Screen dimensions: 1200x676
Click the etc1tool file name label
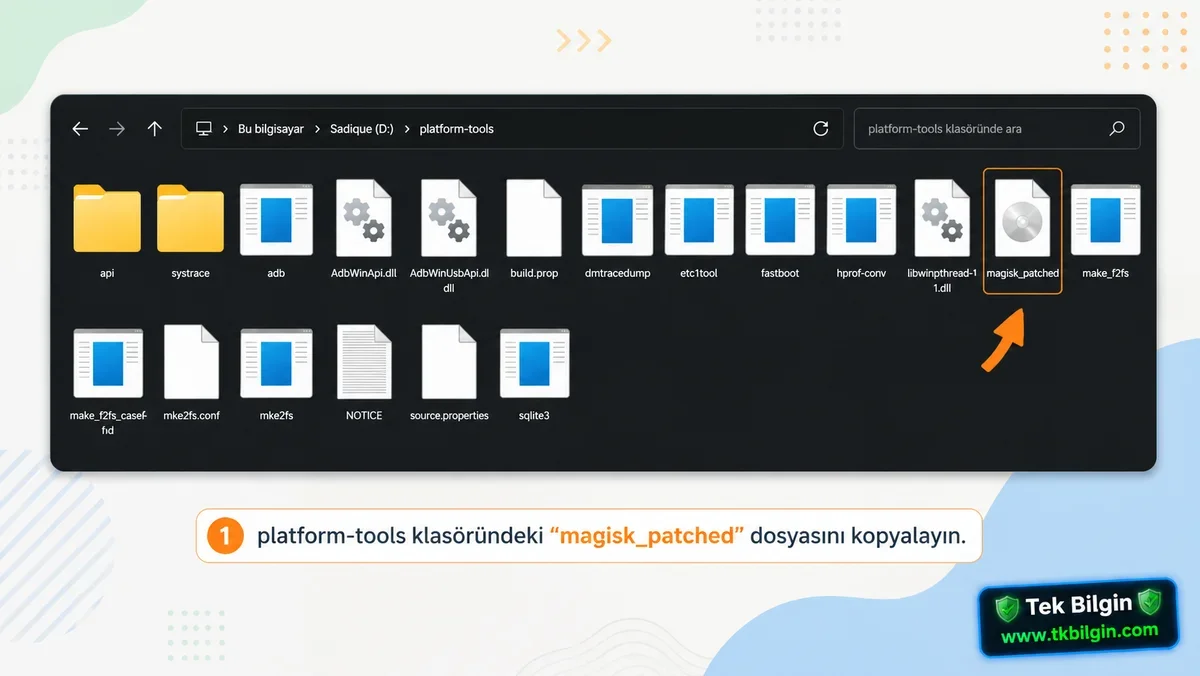[x=699, y=273]
